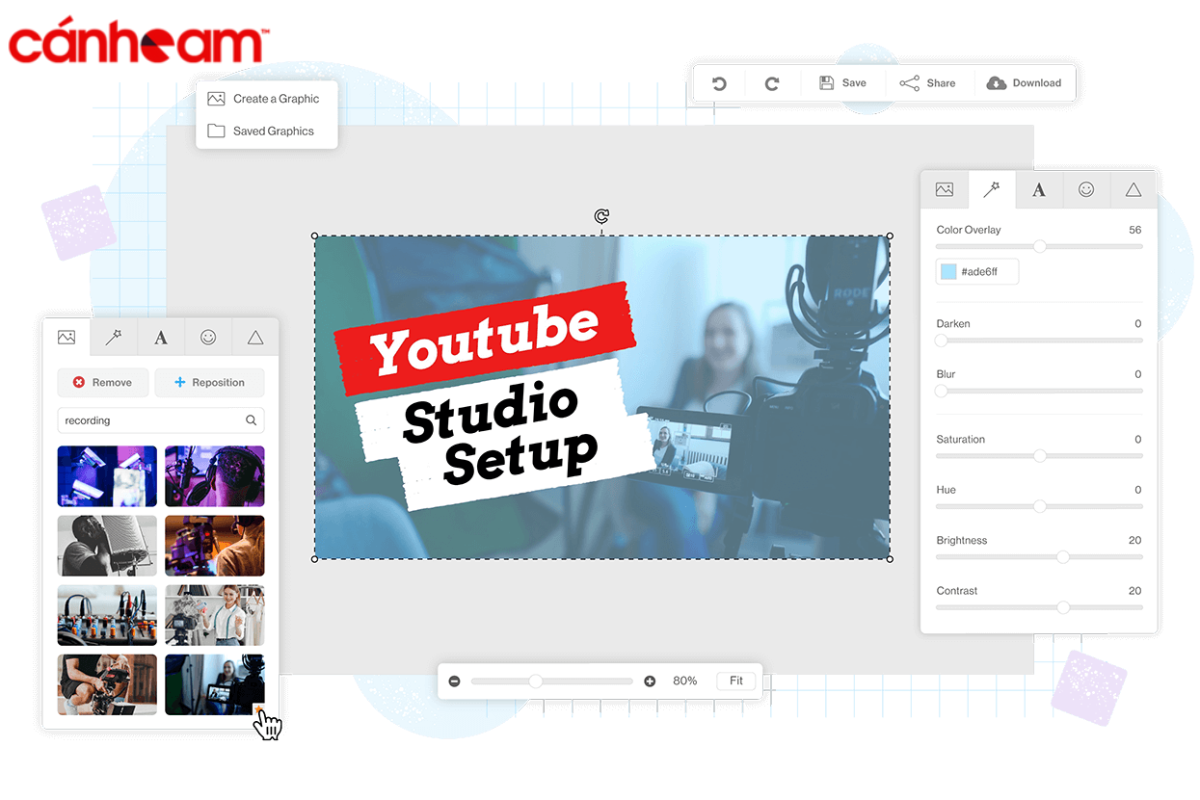This screenshot has height=800, width=1200.
Task: Select triangle shapes tab in left panel
Action: pos(255,337)
